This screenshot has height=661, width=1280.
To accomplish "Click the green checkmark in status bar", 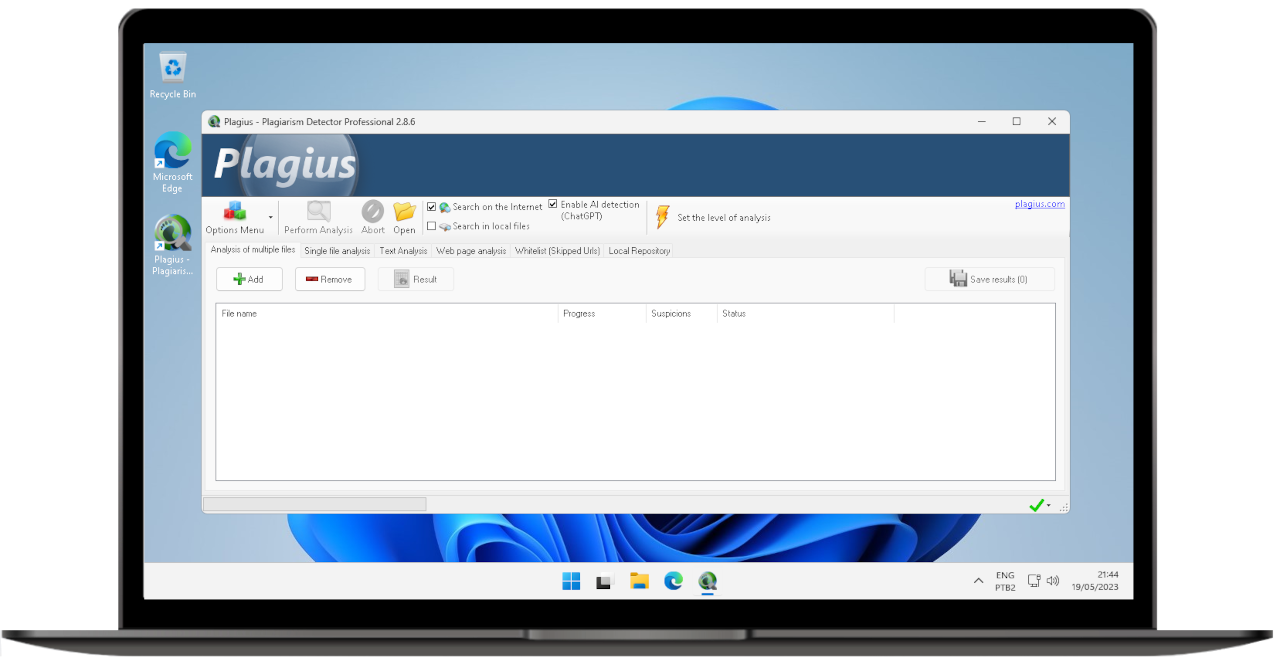I will coord(1037,504).
